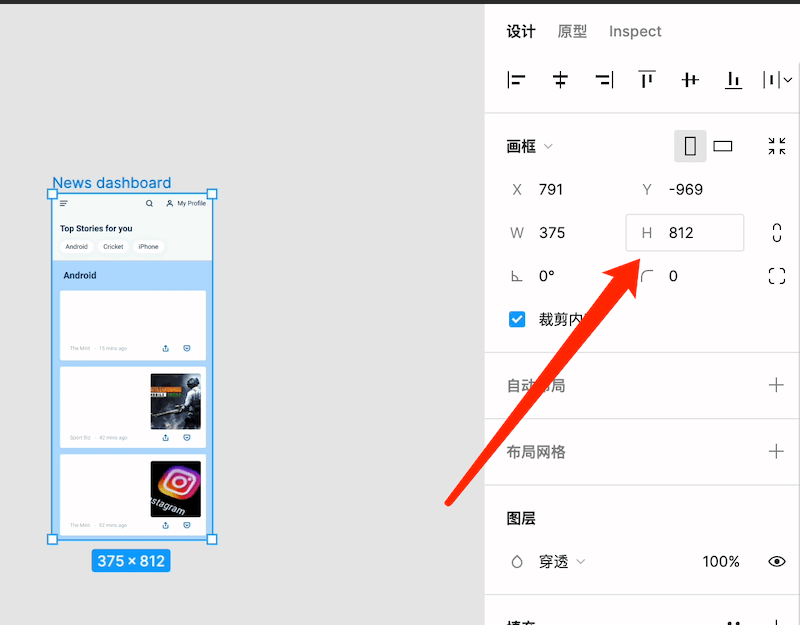Select the align left edges icon
Image resolution: width=800 pixels, height=625 pixels.
coord(516,79)
